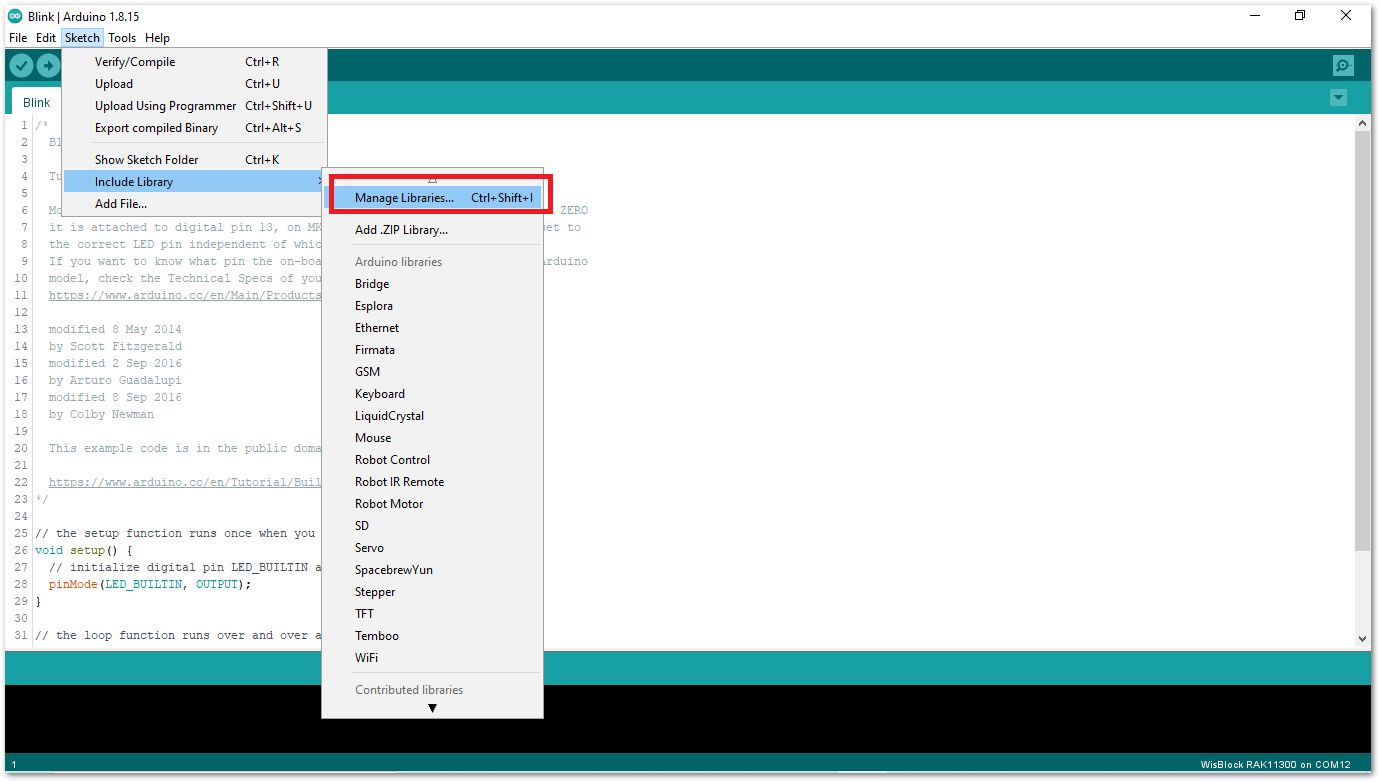Open the arduino.cc Products link in code
This screenshot has width=1380, height=782.
[185, 295]
